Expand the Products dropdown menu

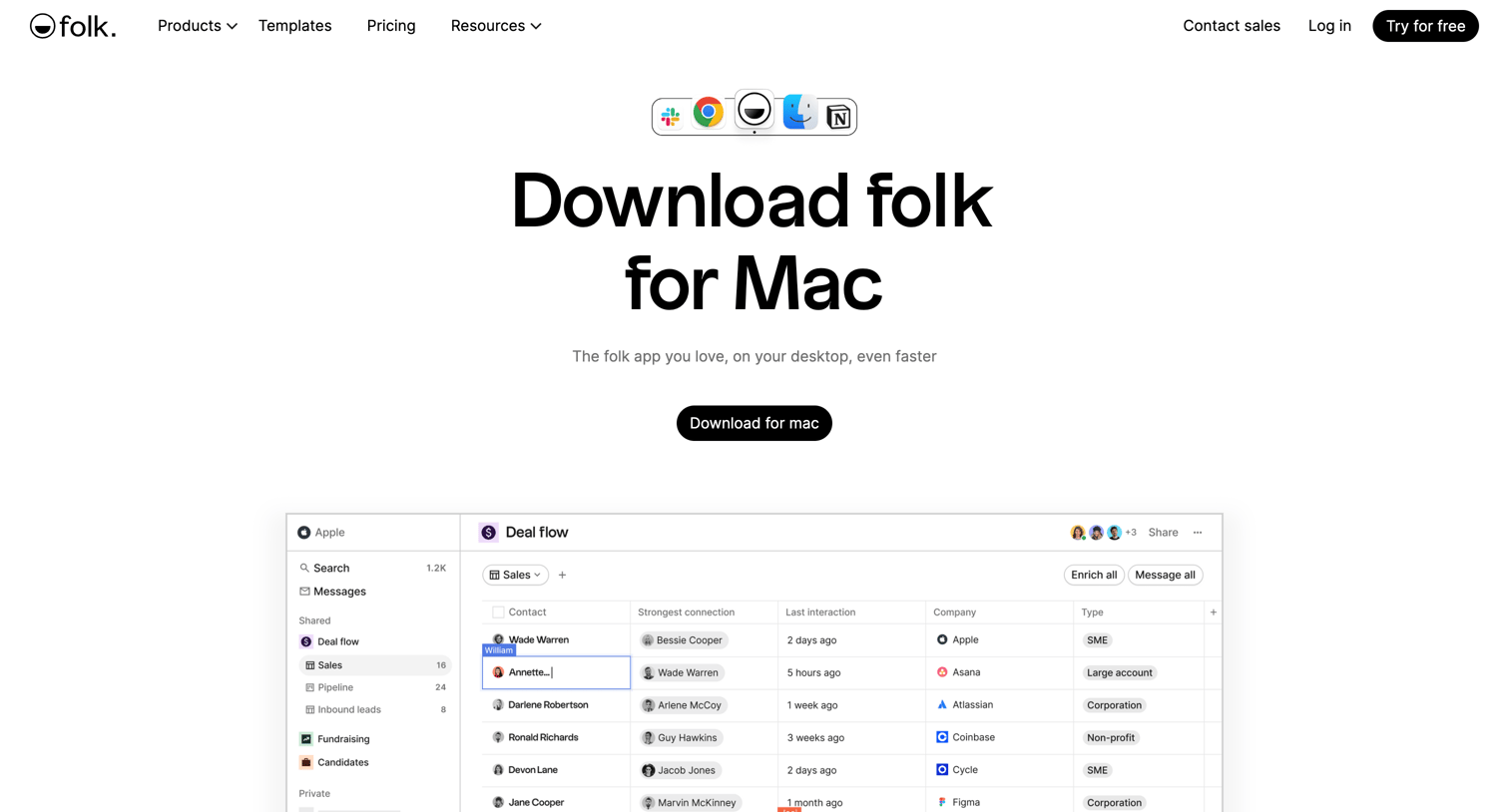[x=197, y=26]
